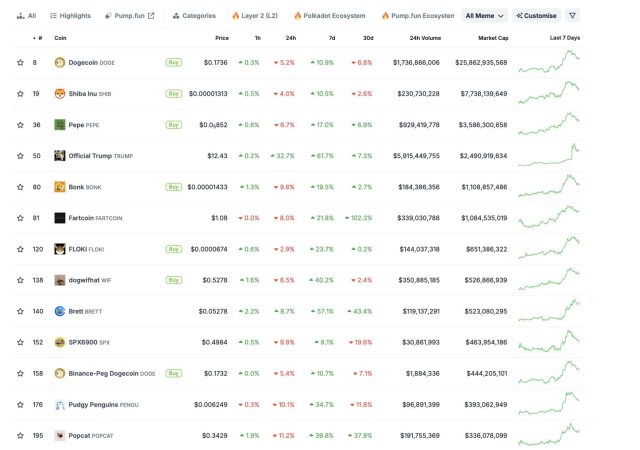640x450 pixels.
Task: Open Official Trump 7-day sparkline
Action: (x=549, y=155)
